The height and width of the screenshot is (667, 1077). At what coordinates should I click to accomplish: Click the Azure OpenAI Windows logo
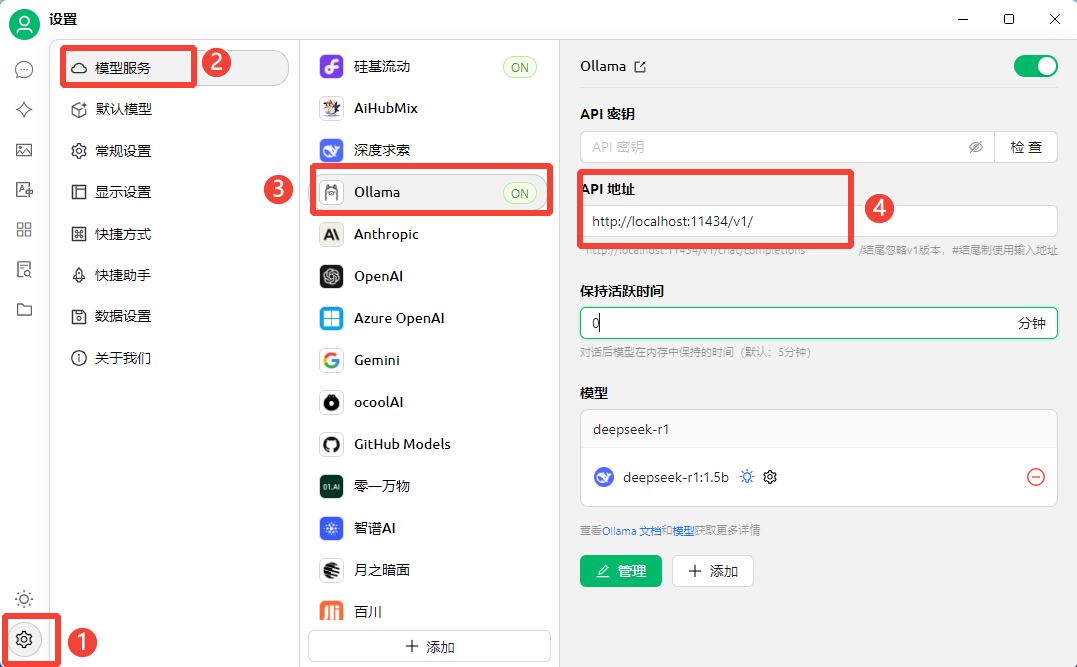click(x=331, y=318)
